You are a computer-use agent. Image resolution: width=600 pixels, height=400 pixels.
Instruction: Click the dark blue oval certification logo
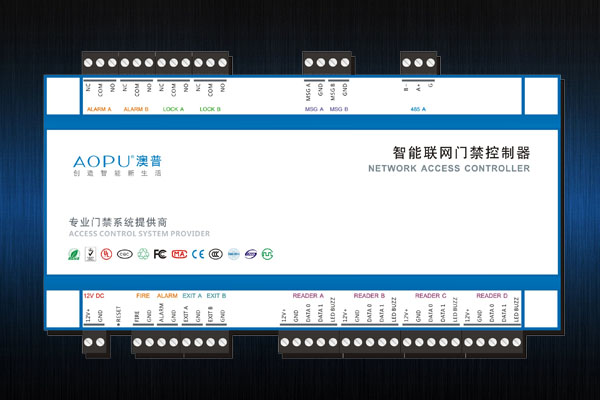251,254
